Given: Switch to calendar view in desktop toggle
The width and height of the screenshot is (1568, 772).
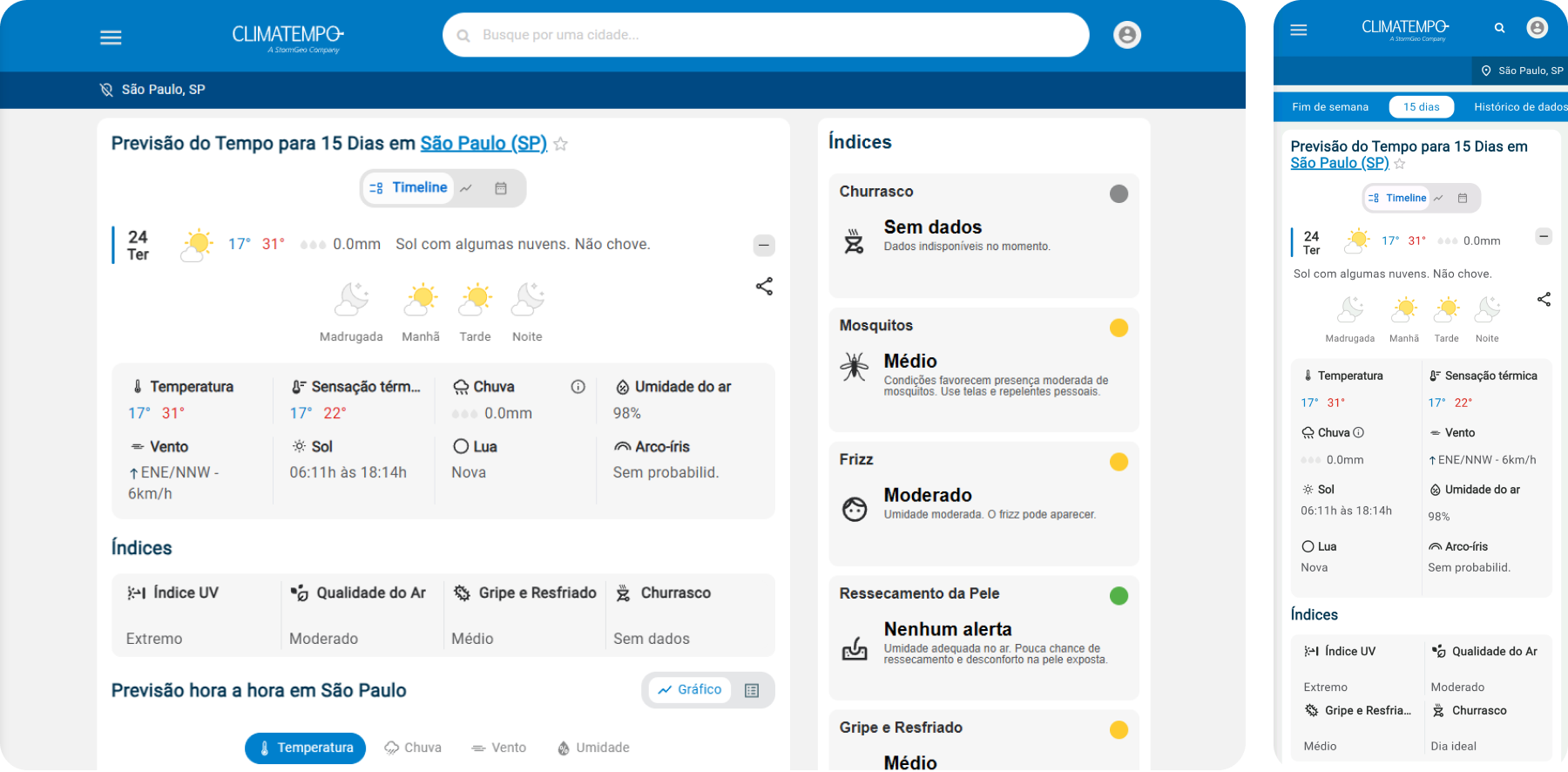Looking at the screenshot, I should click(x=501, y=188).
